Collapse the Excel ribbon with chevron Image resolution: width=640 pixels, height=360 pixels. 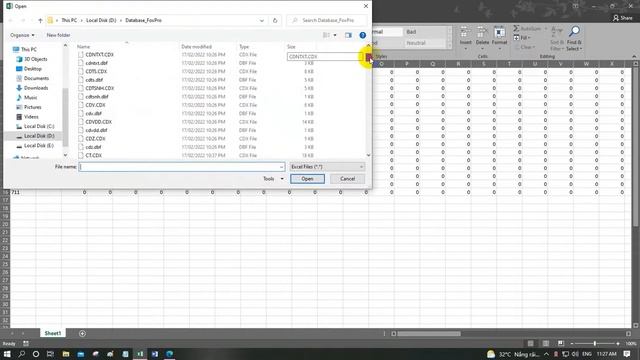(634, 56)
